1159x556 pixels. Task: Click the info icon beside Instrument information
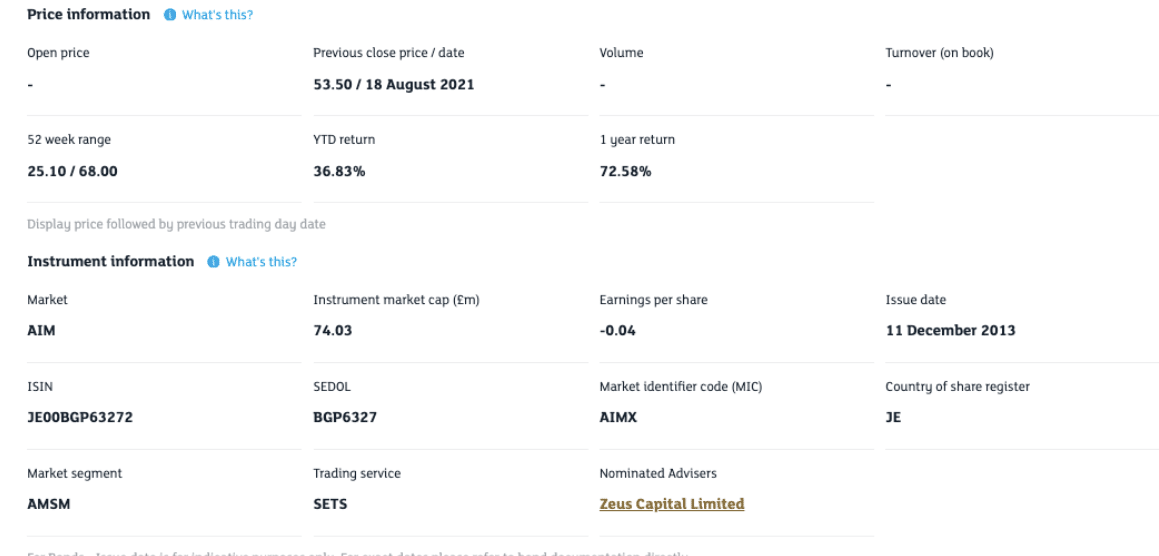(x=214, y=262)
